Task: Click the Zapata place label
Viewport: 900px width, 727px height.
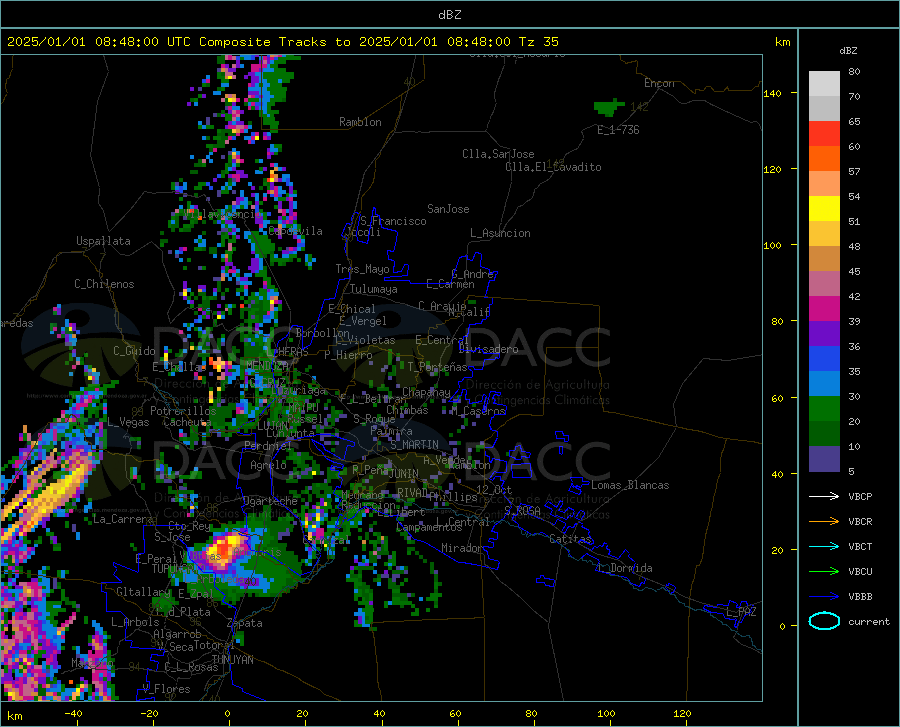Action: pyautogui.click(x=245, y=623)
